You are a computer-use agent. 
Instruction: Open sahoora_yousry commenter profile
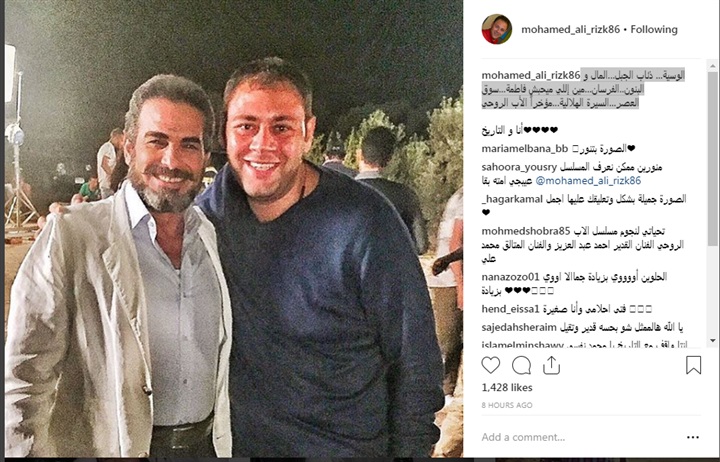pyautogui.click(x=519, y=167)
